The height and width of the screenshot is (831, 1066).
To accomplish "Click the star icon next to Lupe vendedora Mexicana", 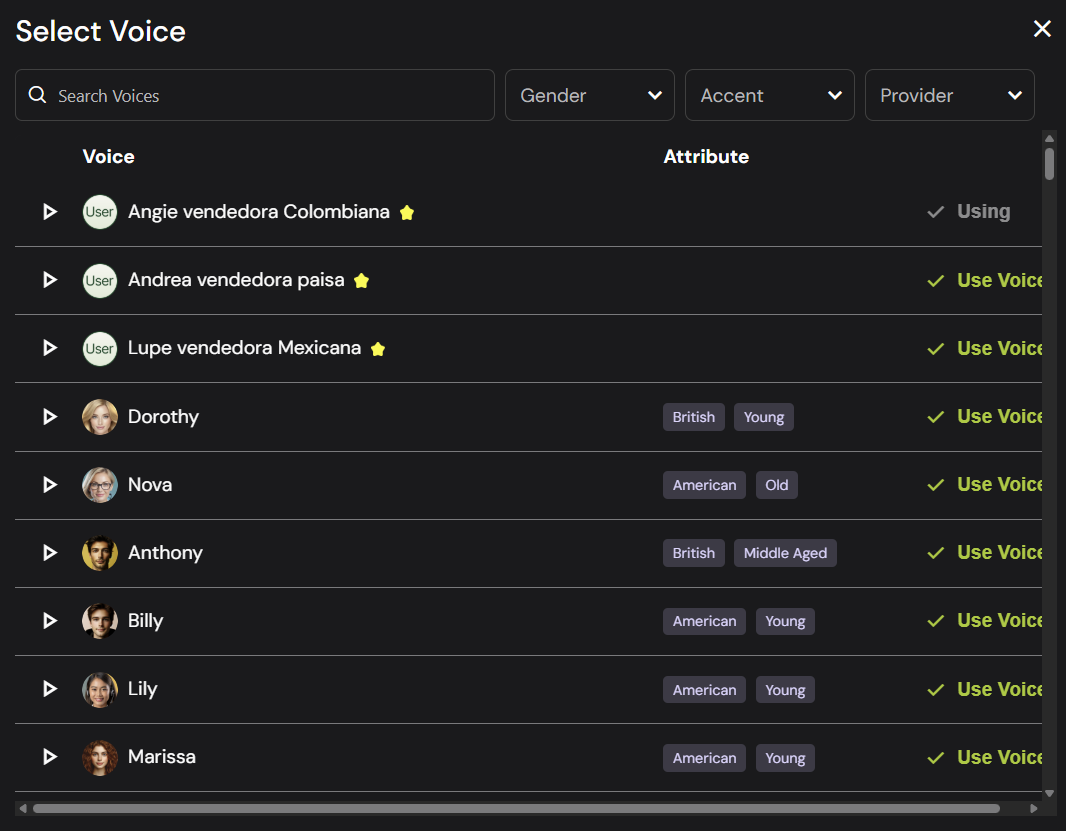I will coord(378,349).
